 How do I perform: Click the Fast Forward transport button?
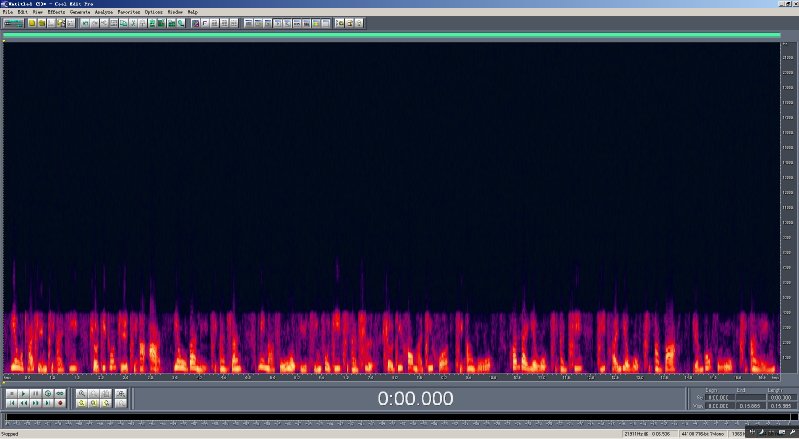tap(36, 403)
